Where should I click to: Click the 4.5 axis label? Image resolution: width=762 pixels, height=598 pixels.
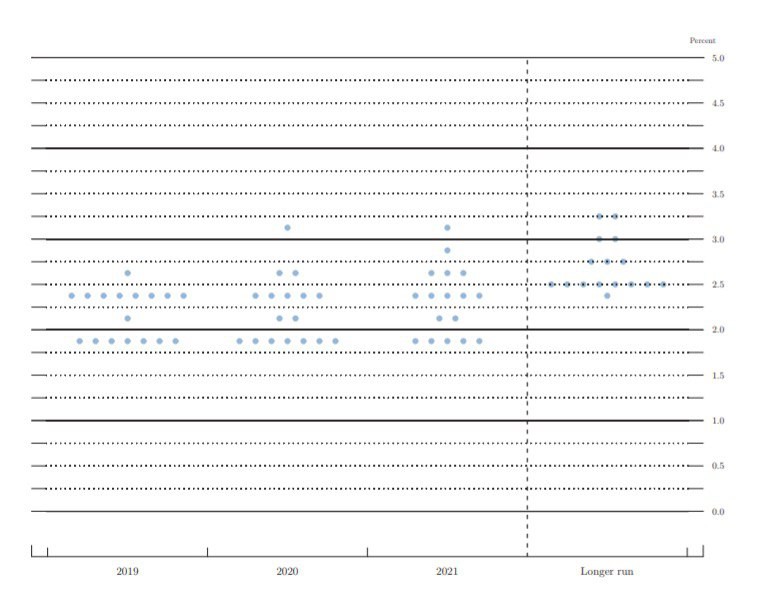[x=718, y=103]
